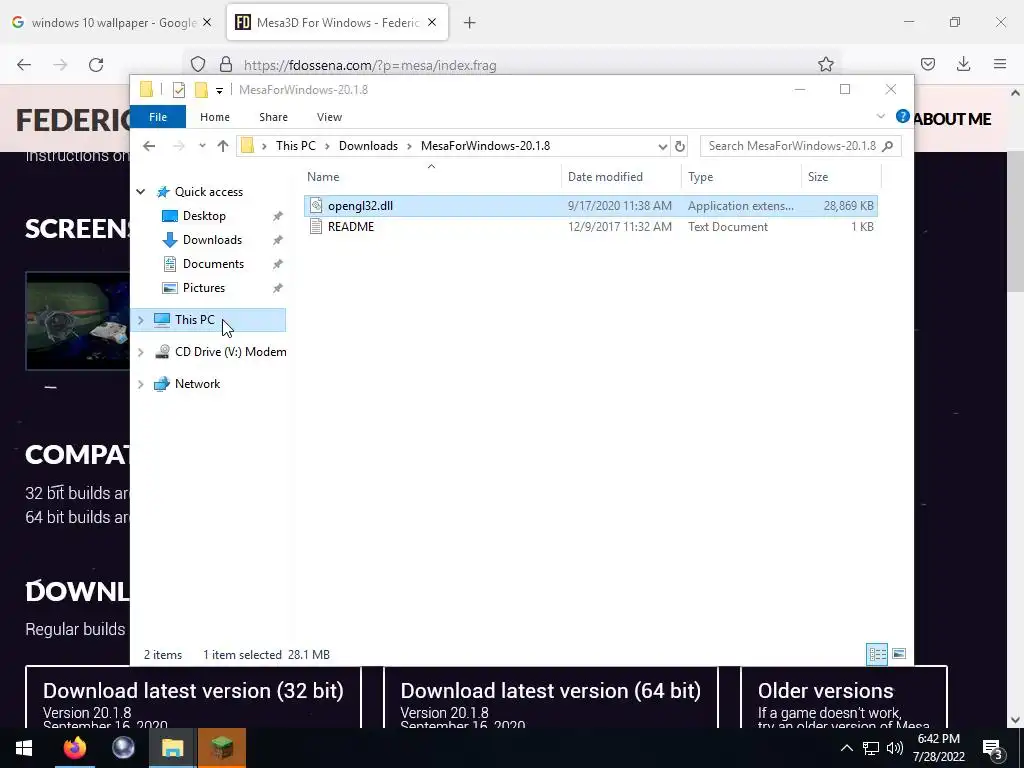The image size is (1024, 768).
Task: Click the Explorer forward arrow
Action: point(178,146)
